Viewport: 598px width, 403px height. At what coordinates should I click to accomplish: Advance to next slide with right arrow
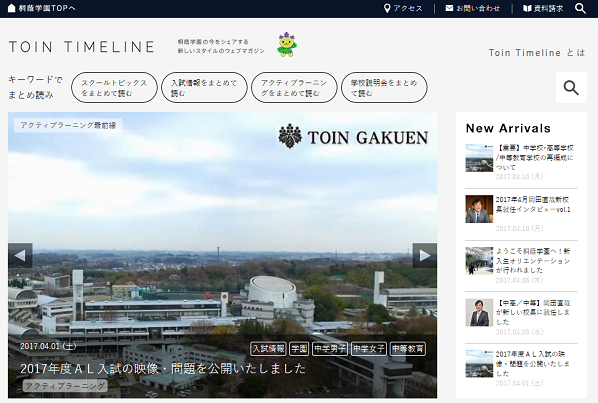tap(424, 255)
